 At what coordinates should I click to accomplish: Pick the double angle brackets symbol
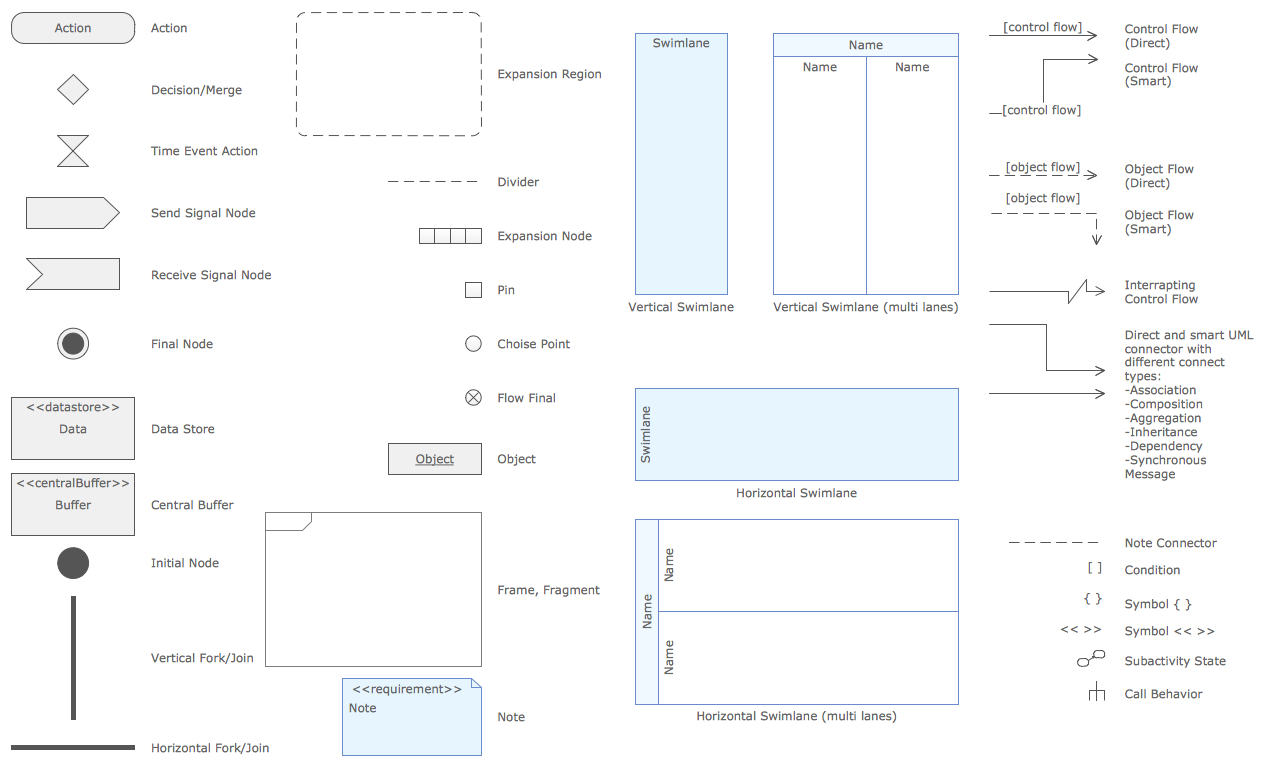1081,630
